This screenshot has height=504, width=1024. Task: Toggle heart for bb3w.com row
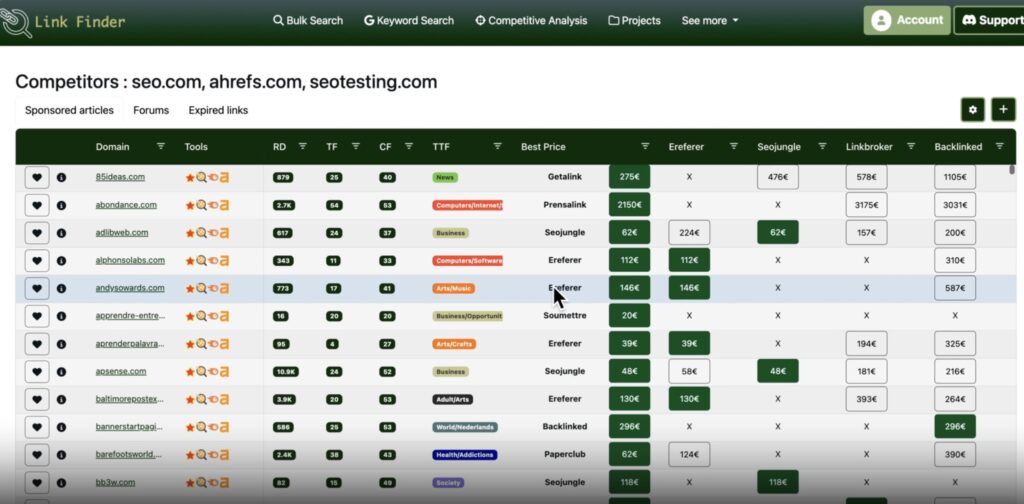point(37,482)
